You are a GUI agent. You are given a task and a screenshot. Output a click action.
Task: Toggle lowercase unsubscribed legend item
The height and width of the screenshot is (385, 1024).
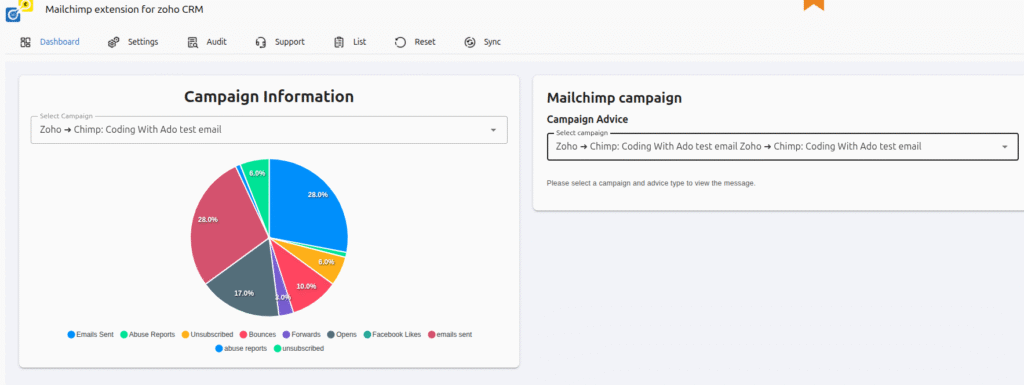[298, 348]
